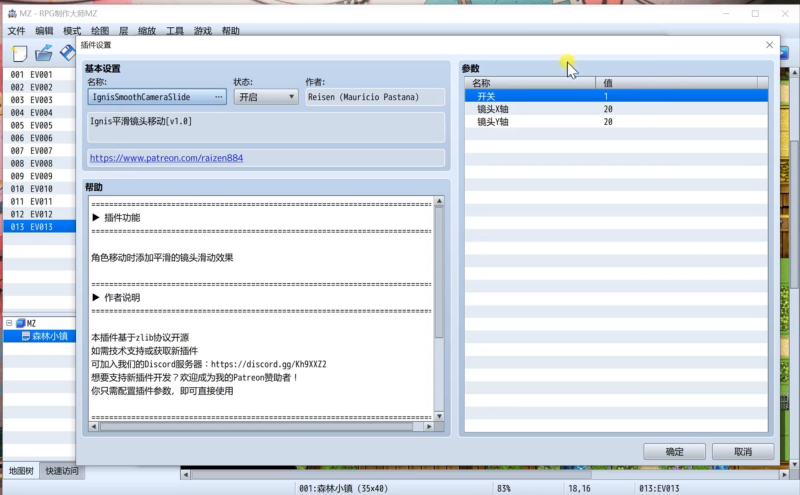Click the ellipsis button in name field
Viewport: 800px width, 495px height.
click(x=219, y=97)
